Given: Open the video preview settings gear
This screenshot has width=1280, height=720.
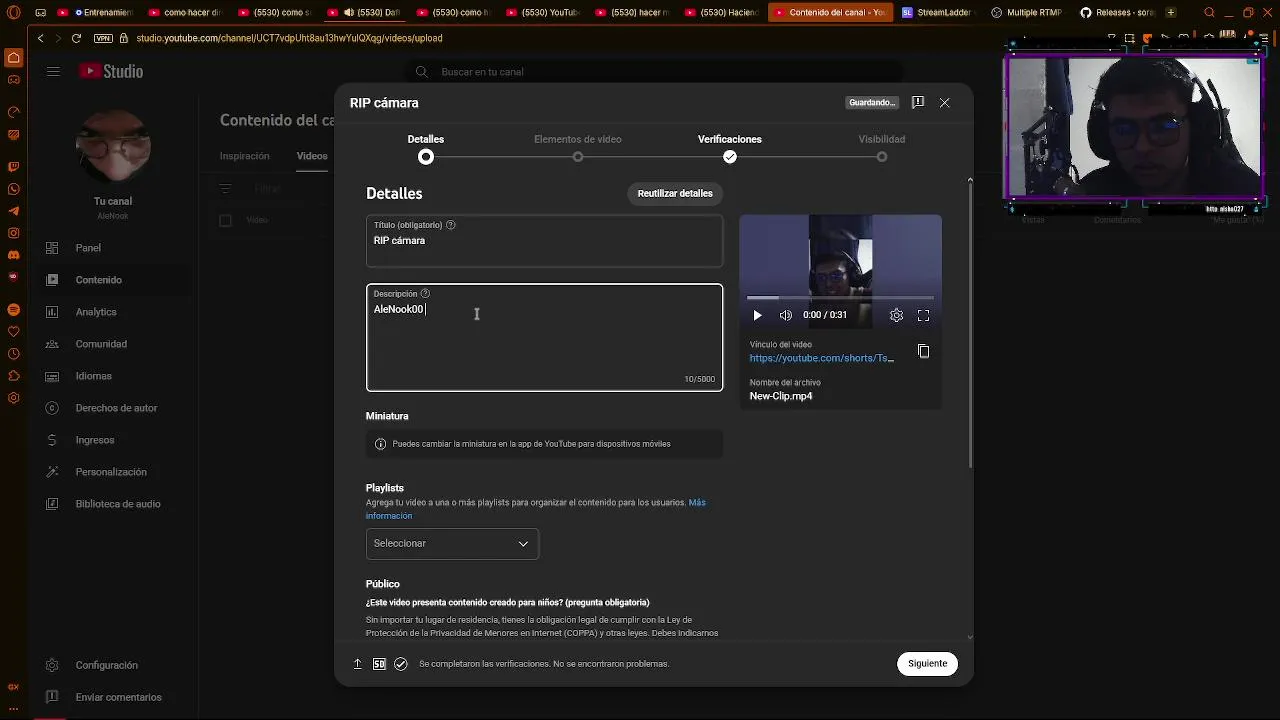Looking at the screenshot, I should click(896, 315).
